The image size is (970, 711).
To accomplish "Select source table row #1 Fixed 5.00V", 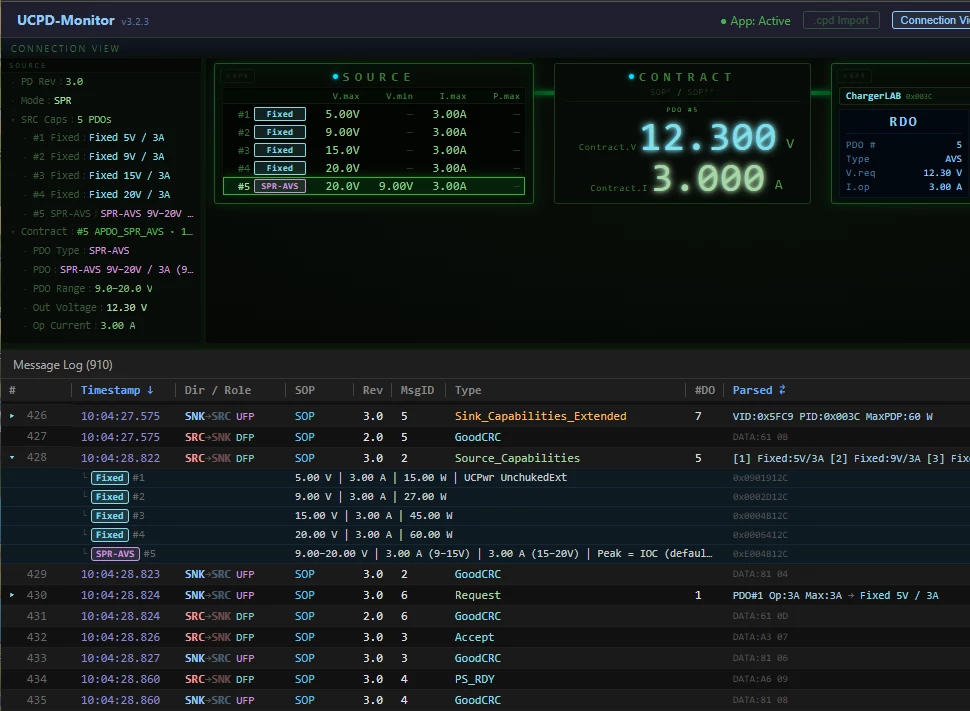I will 374,114.
